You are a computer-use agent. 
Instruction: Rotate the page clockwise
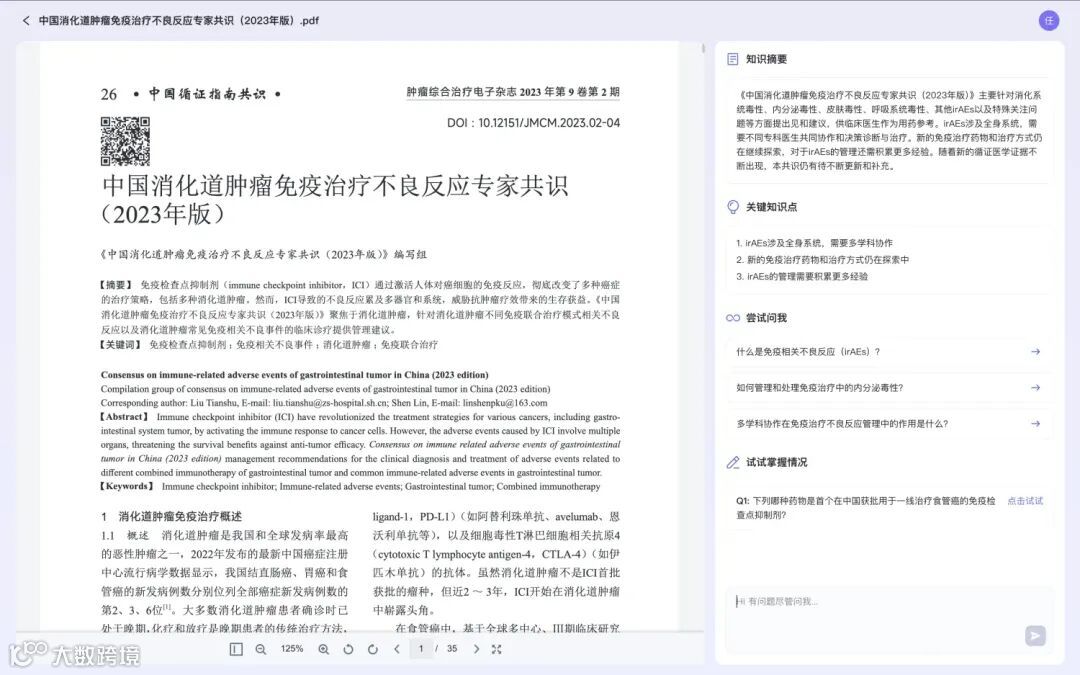(x=373, y=649)
